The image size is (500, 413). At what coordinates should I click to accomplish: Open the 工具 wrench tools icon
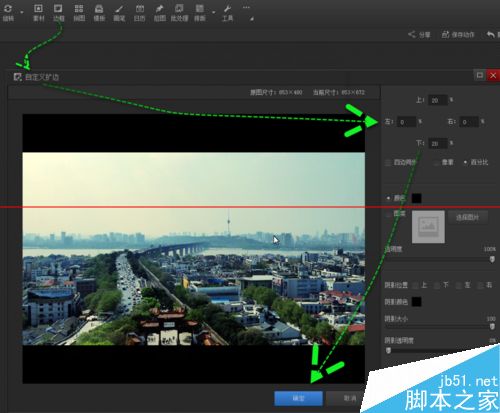pyautogui.click(x=227, y=13)
